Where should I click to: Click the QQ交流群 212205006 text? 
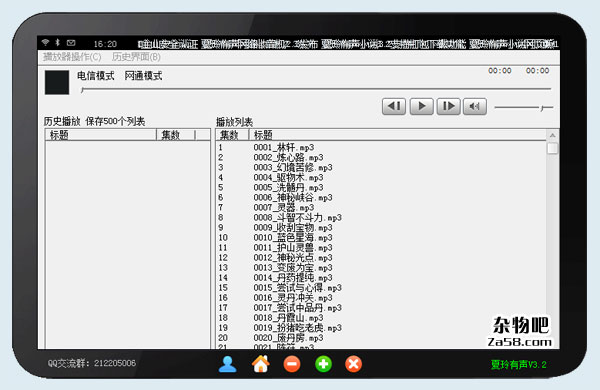click(92, 363)
